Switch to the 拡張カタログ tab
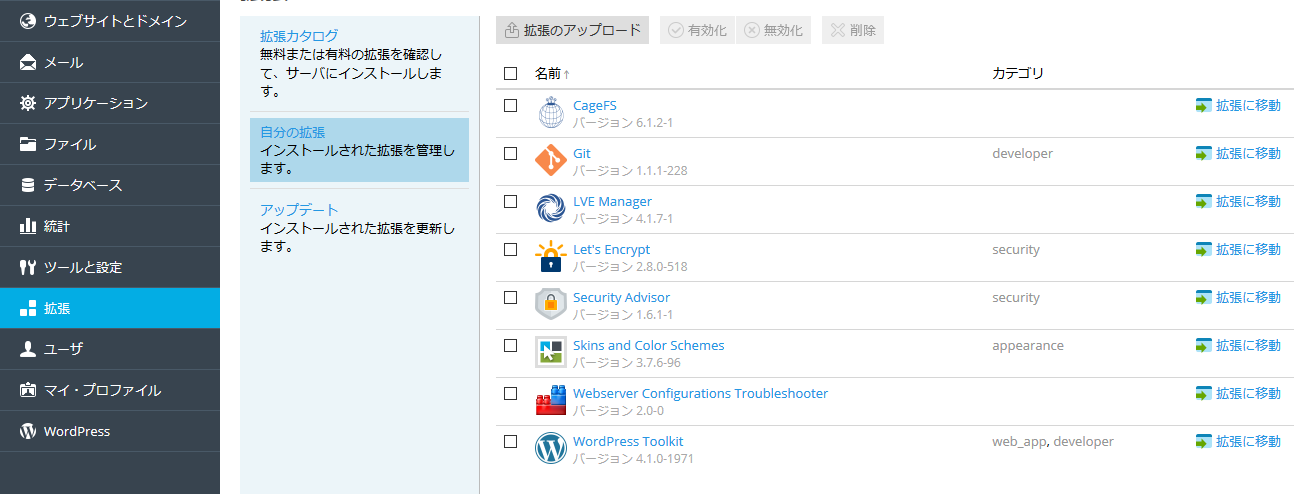This screenshot has height=494, width=1304. (x=299, y=36)
